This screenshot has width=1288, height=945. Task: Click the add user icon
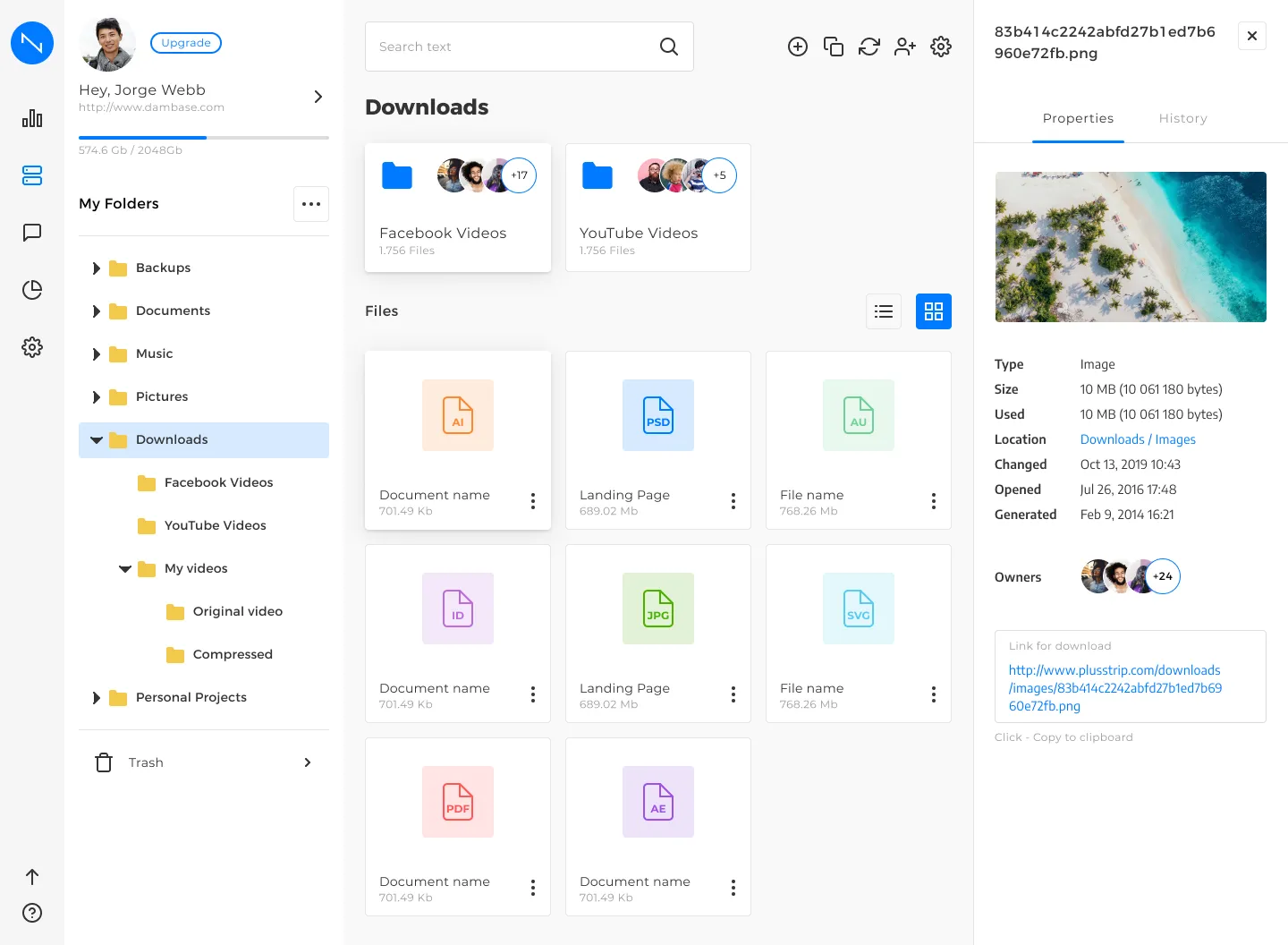(x=904, y=47)
